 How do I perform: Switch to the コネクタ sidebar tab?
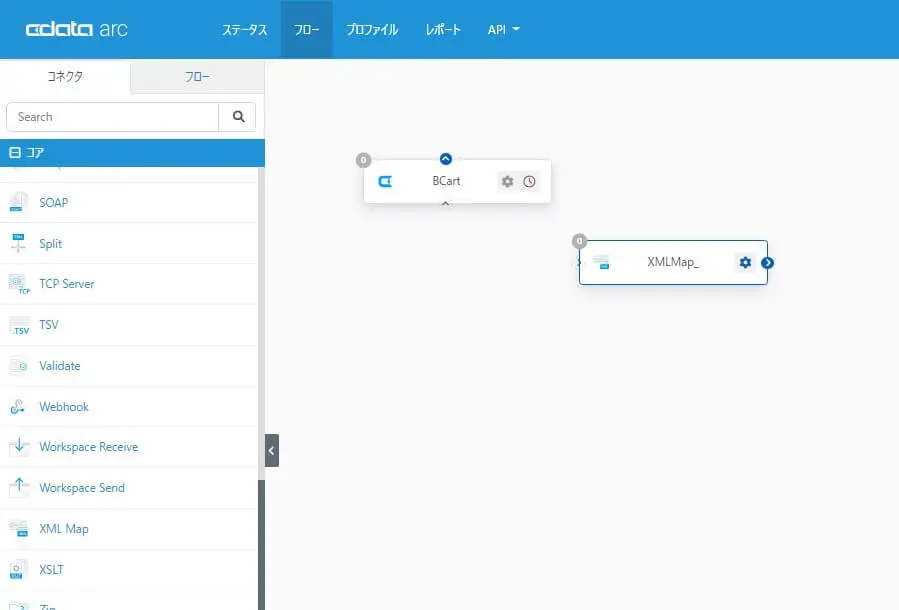[x=65, y=76]
